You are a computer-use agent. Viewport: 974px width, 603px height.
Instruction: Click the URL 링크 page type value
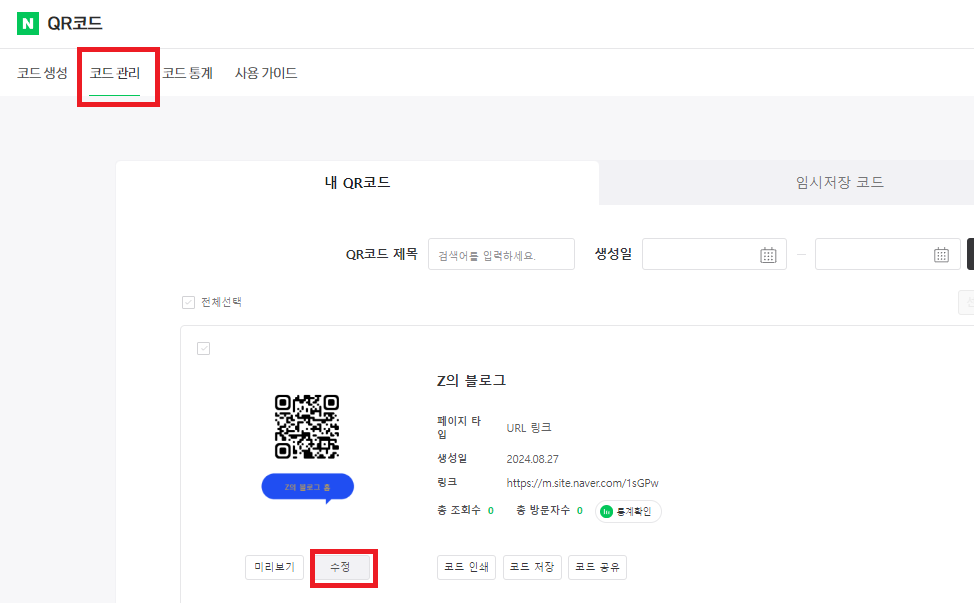[529, 428]
